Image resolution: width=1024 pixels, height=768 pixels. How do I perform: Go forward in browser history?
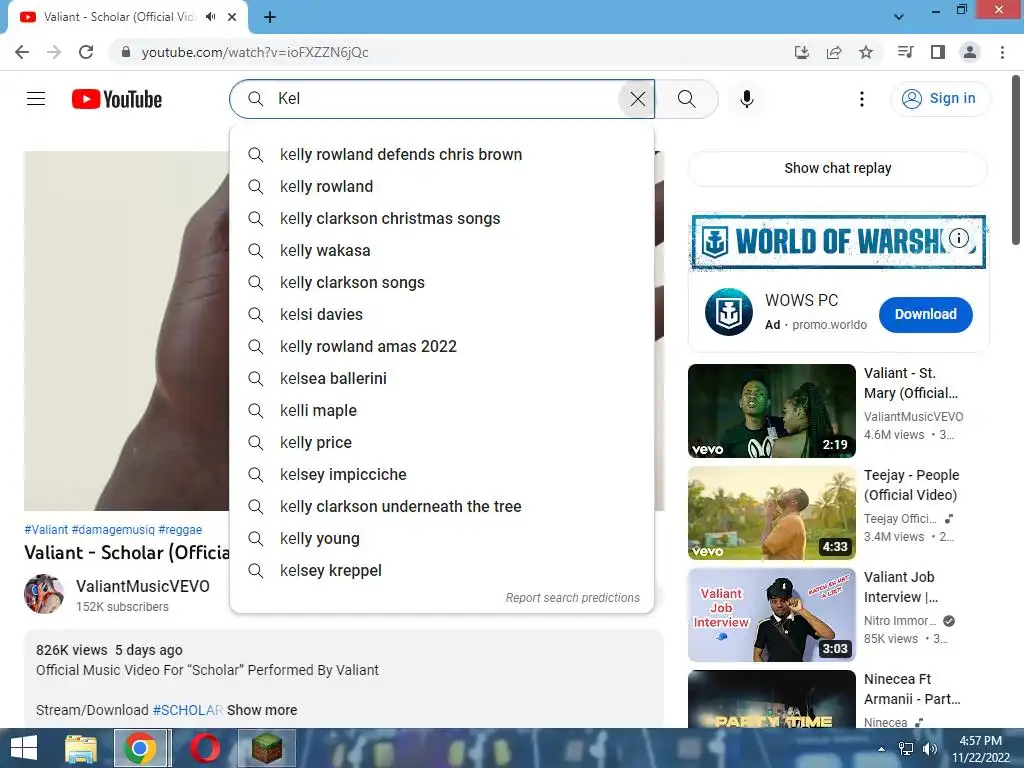pos(54,52)
